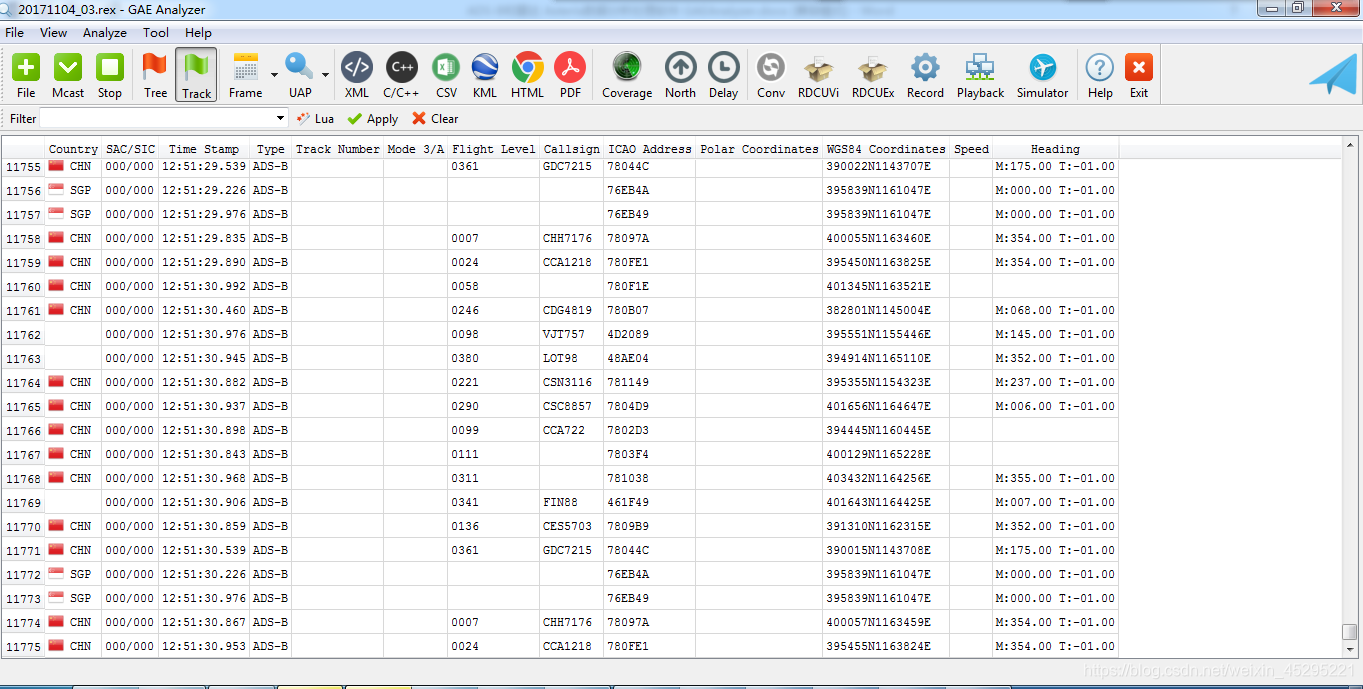Click the Speed column header

pos(971,149)
